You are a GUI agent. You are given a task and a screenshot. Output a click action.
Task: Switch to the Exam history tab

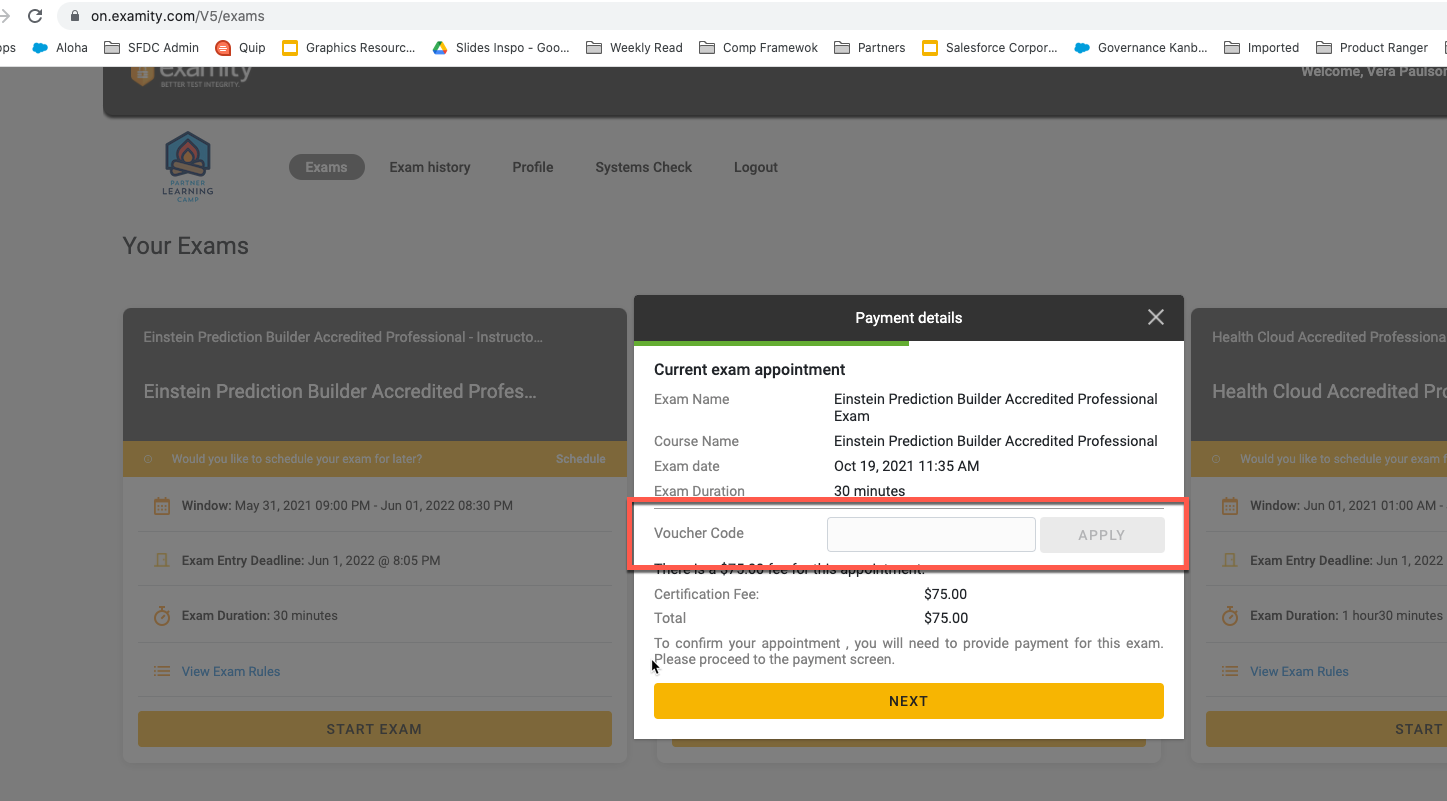click(429, 167)
